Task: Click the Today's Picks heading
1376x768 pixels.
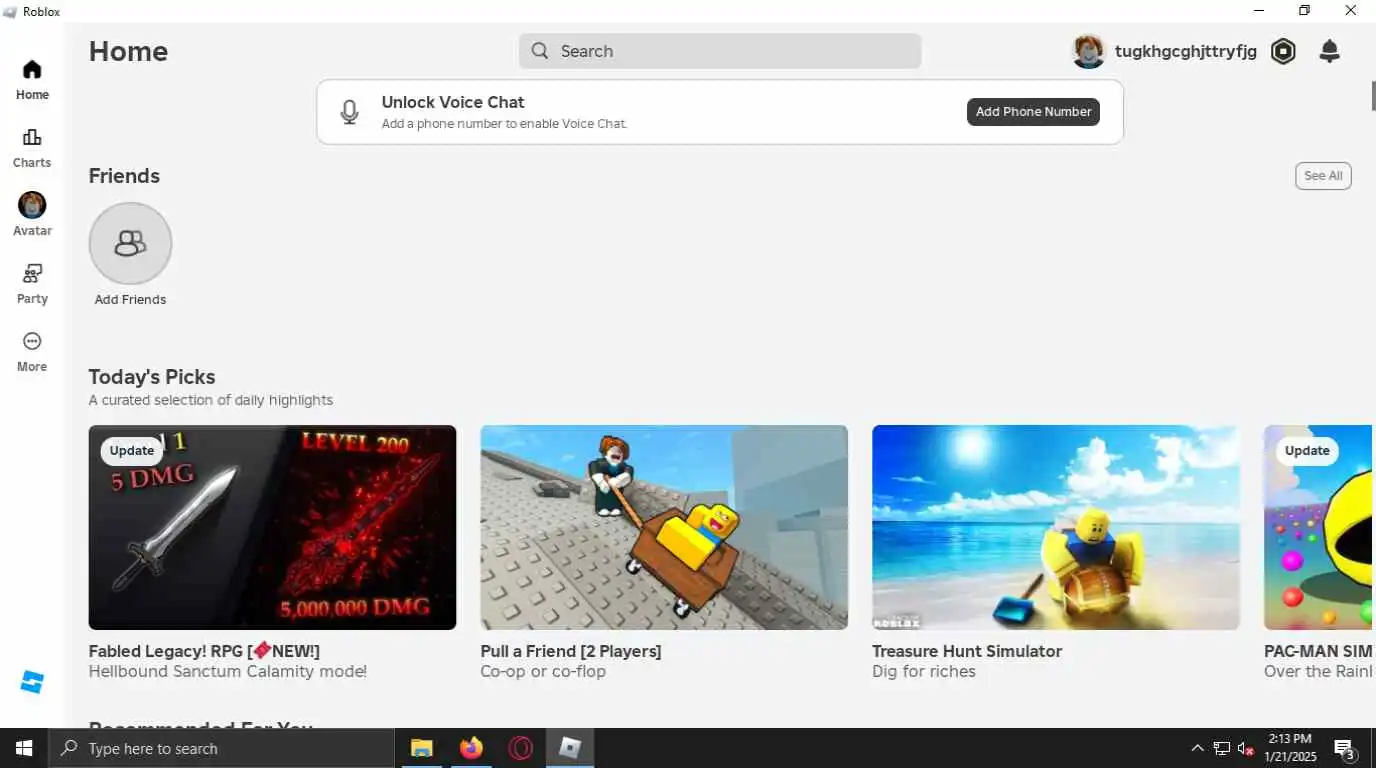Action: pos(152,377)
